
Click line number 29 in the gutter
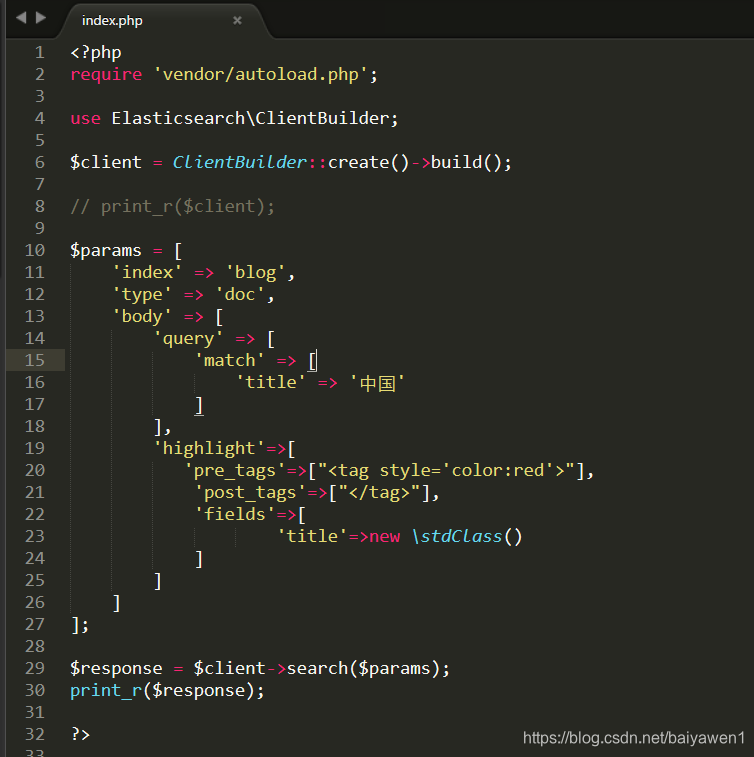pyautogui.click(x=35, y=668)
